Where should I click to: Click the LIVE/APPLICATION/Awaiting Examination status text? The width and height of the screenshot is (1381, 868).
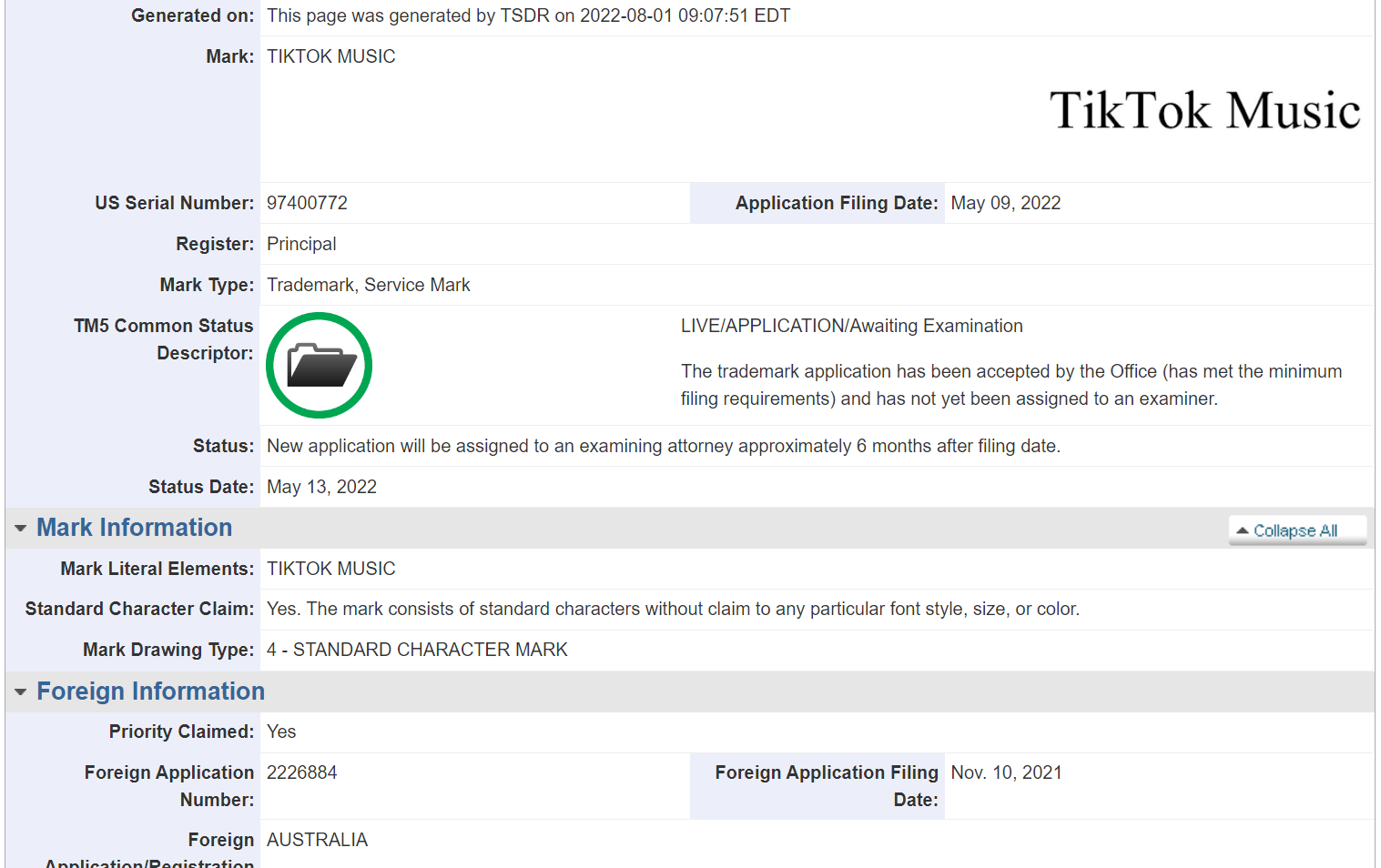click(852, 326)
